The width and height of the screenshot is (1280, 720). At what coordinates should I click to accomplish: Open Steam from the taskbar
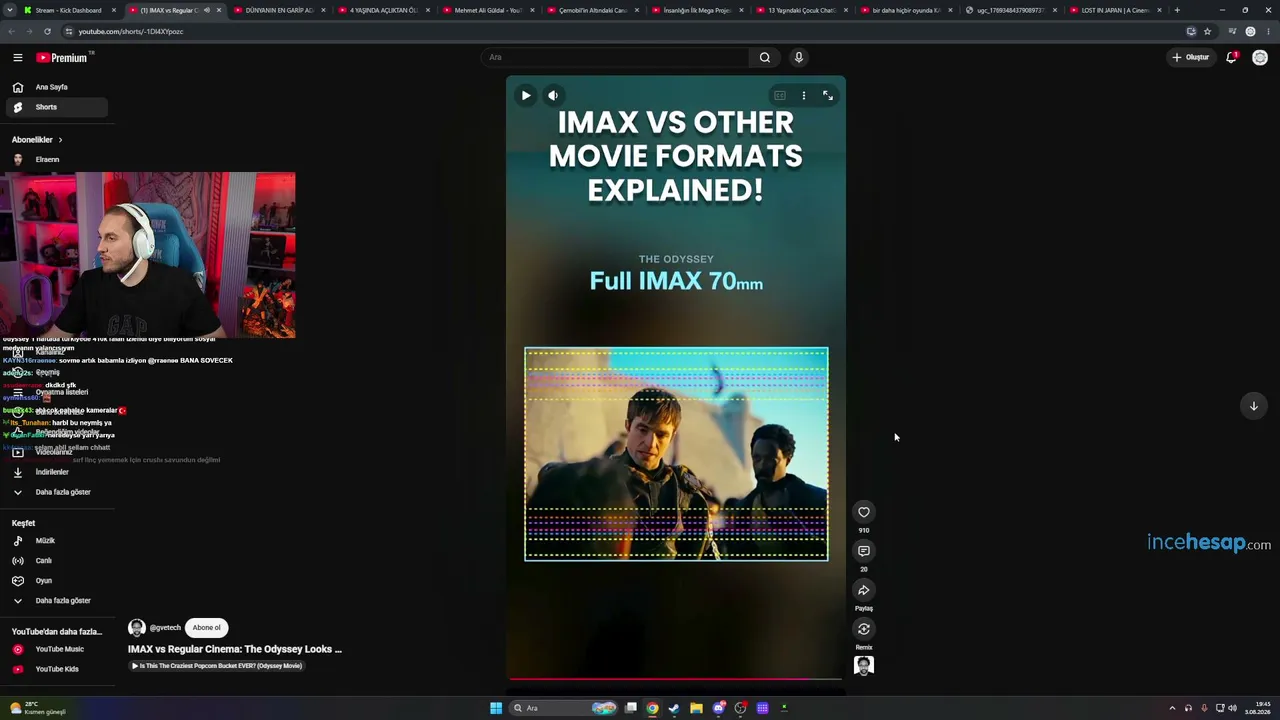674,708
